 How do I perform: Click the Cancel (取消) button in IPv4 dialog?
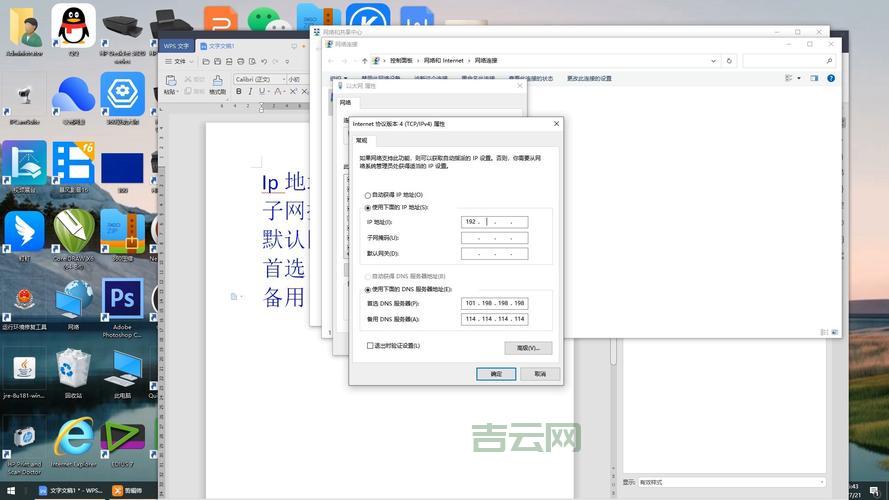tap(540, 374)
